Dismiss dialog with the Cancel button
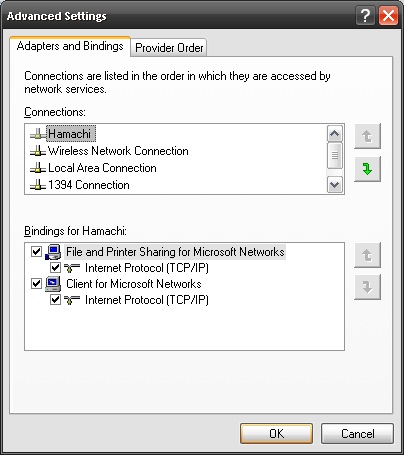 pyautogui.click(x=357, y=434)
